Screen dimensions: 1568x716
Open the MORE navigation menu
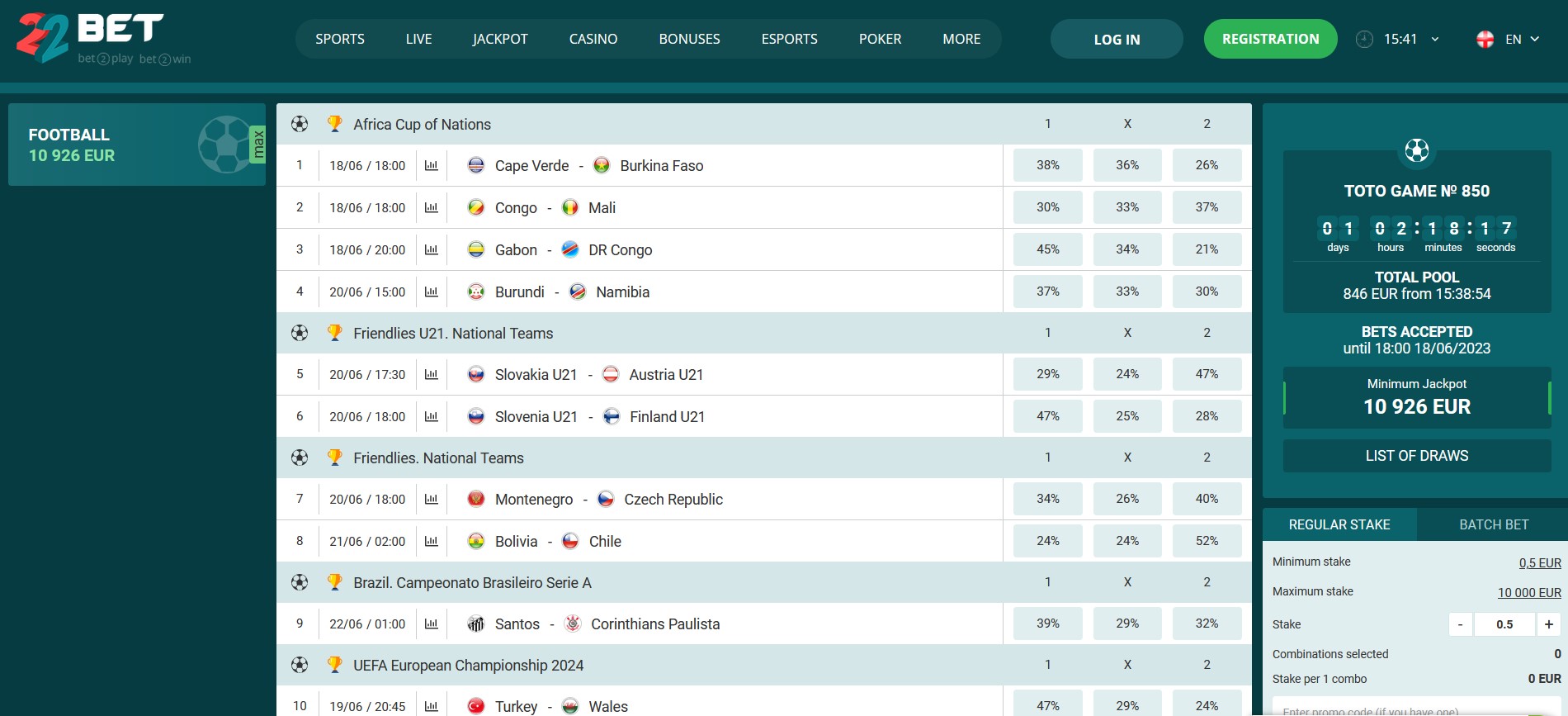(x=961, y=39)
